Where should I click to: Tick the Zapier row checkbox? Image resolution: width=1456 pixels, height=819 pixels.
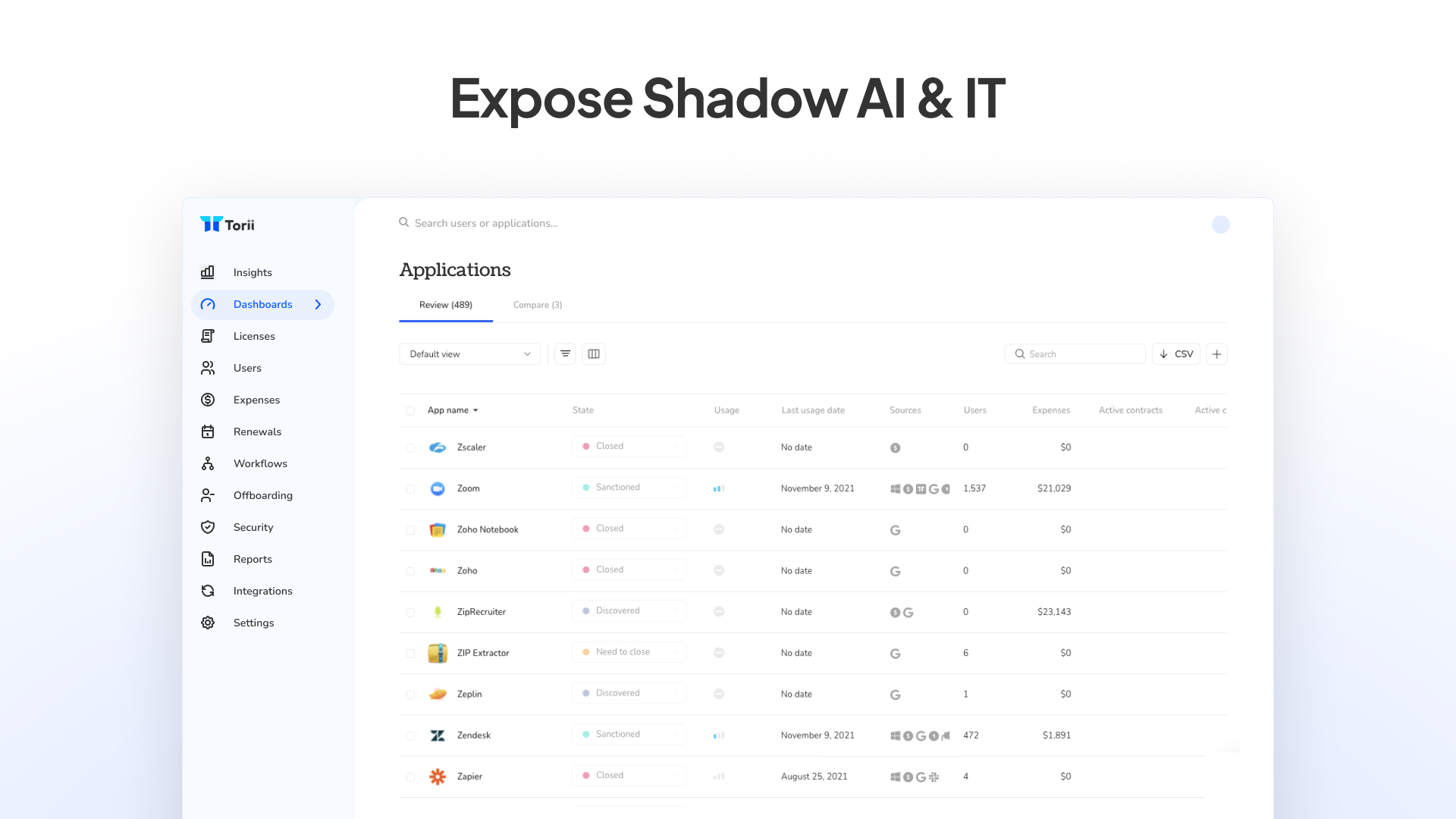[x=410, y=777]
